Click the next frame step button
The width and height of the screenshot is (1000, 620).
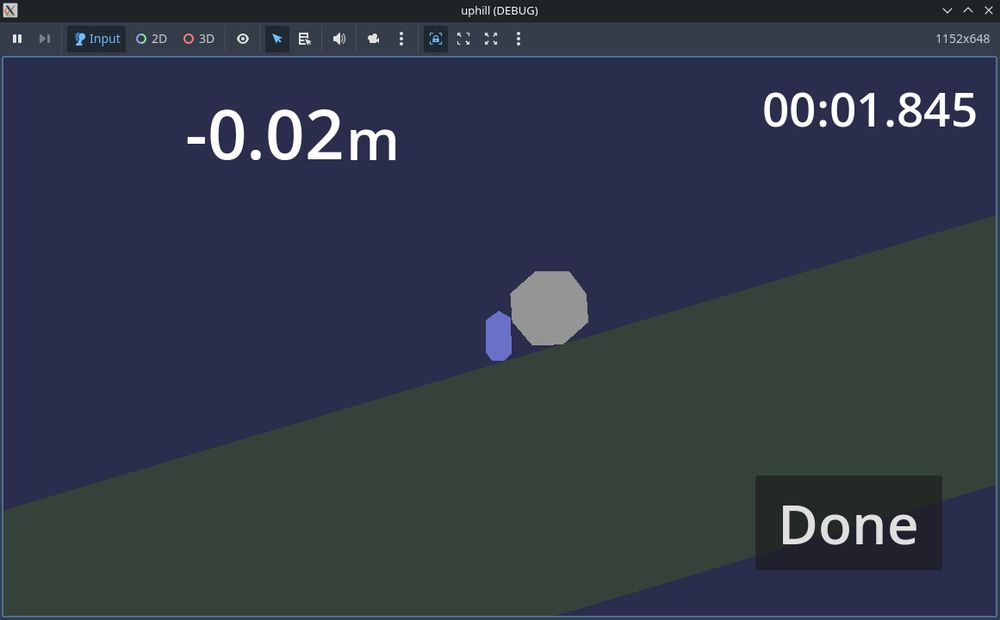click(45, 39)
